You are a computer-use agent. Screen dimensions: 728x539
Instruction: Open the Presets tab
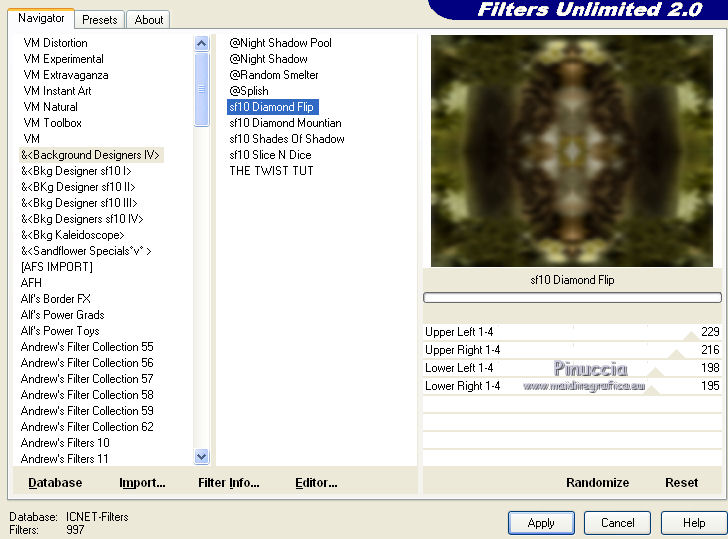99,20
